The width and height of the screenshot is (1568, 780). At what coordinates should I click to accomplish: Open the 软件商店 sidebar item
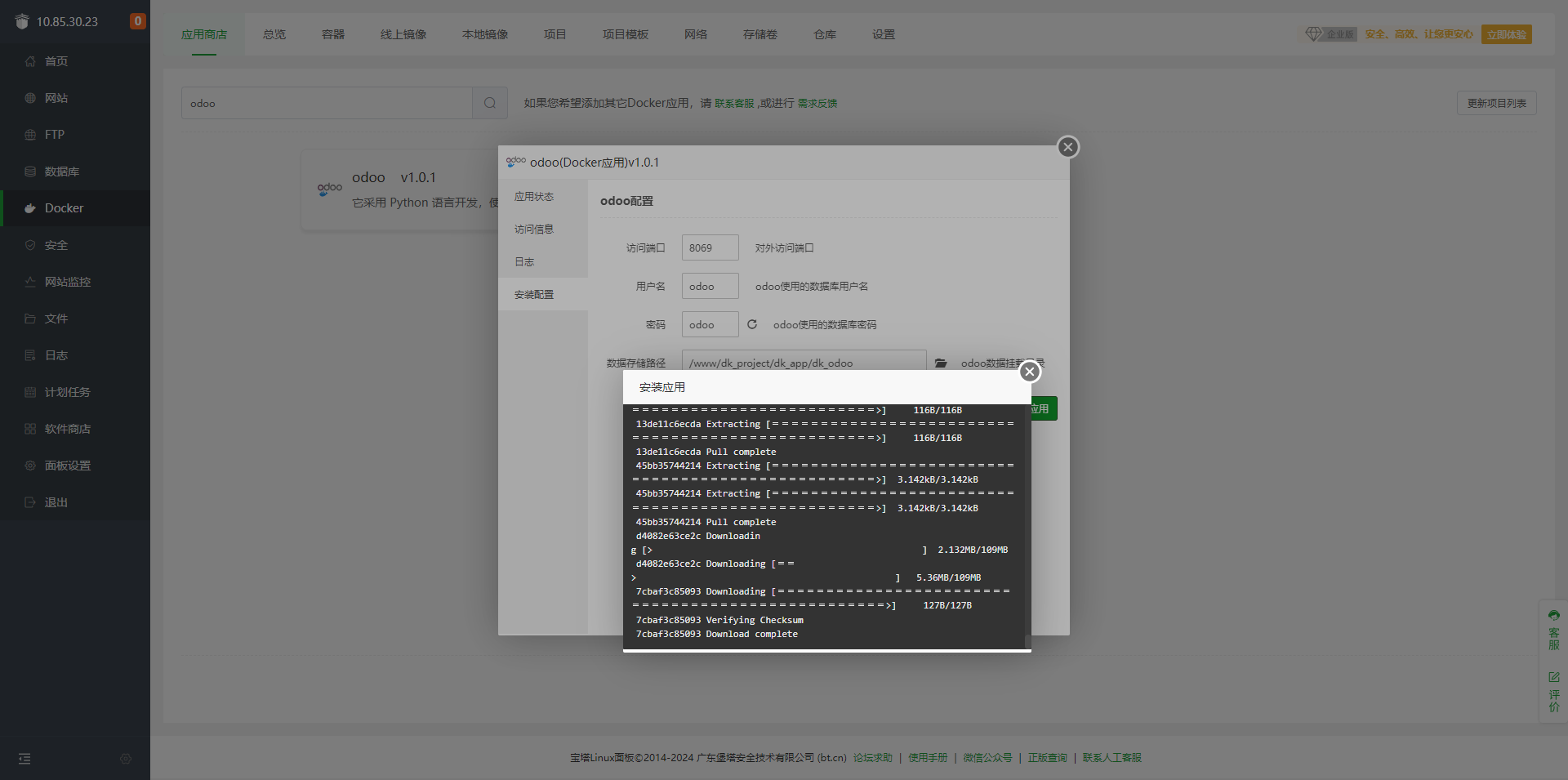click(x=74, y=429)
